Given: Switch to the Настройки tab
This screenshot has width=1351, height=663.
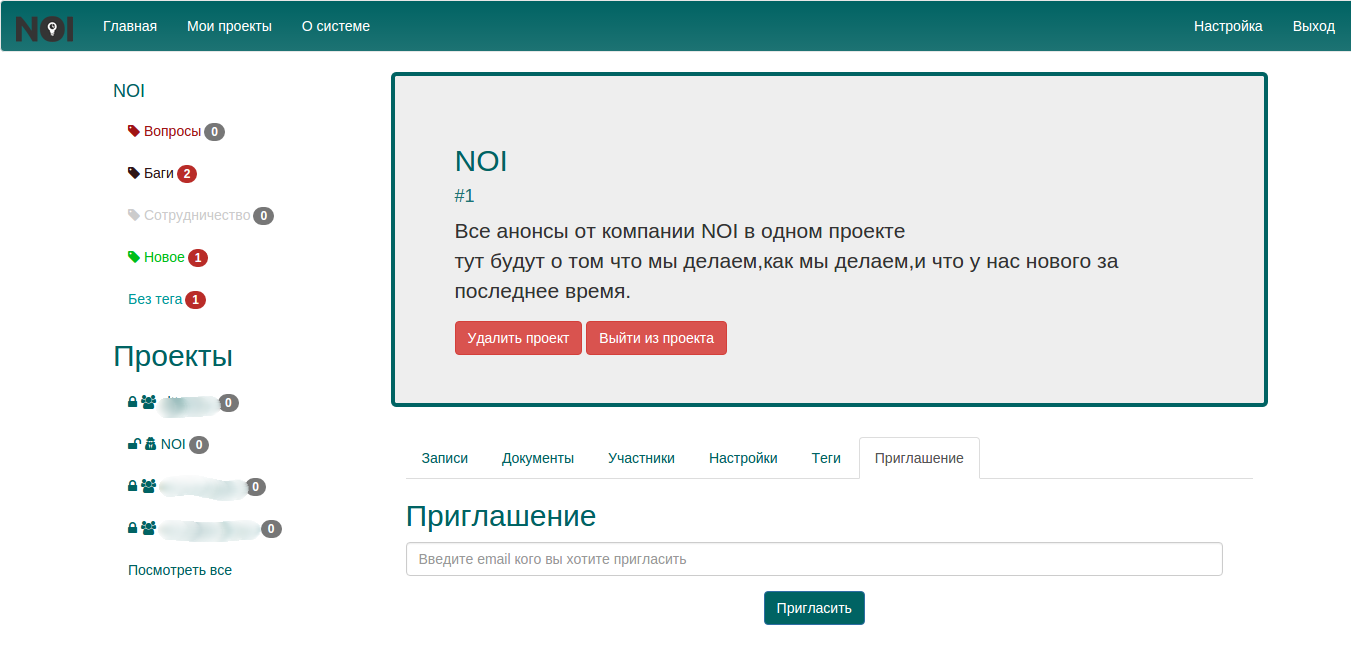Looking at the screenshot, I should (743, 458).
